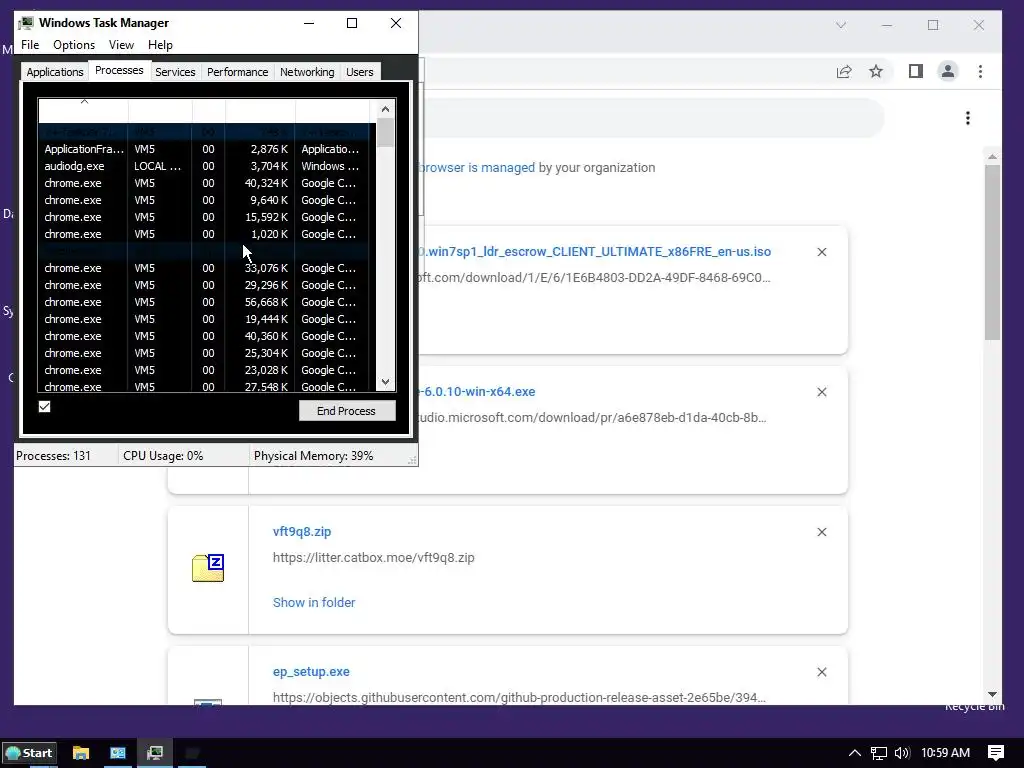The image size is (1024, 768).
Task: Select the audiodg.exe process row
Action: click(x=206, y=167)
